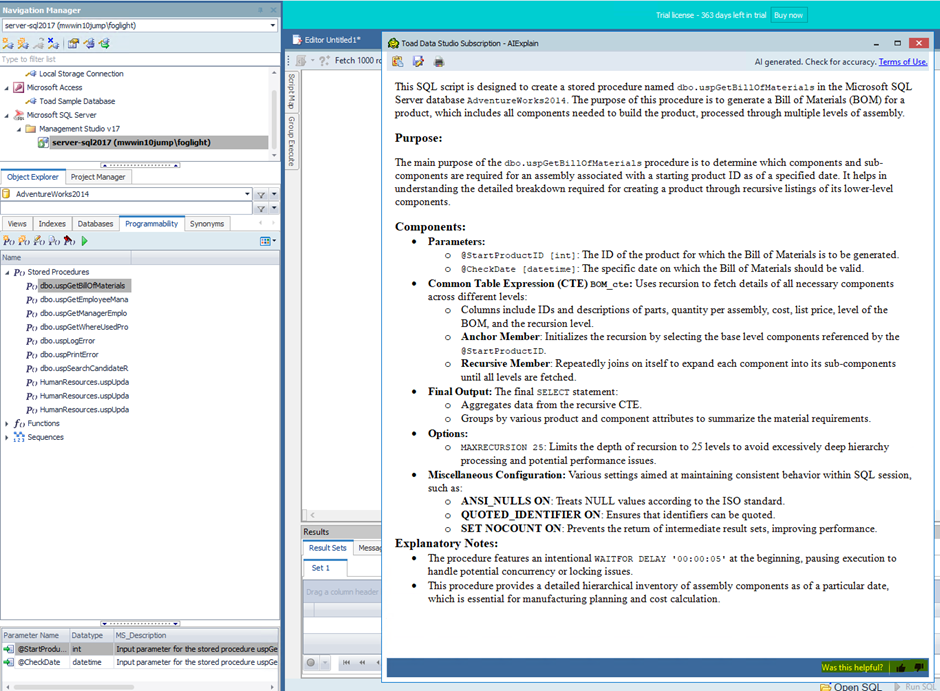Click the execute script icon in Editor toolbar
Screen dimensions: 940x691
[x=301, y=61]
